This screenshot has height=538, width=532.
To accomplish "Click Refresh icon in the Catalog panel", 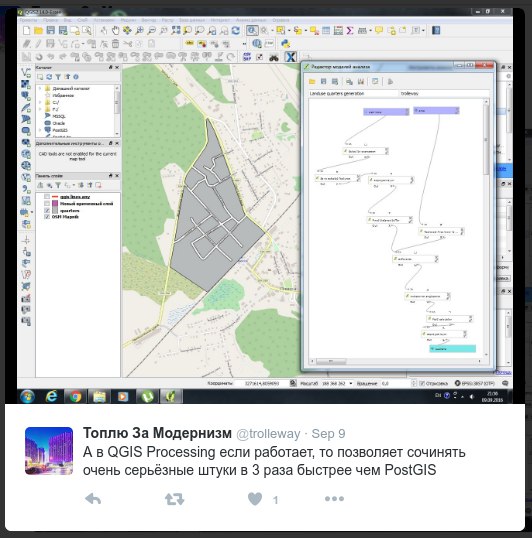I will tap(49, 77).
